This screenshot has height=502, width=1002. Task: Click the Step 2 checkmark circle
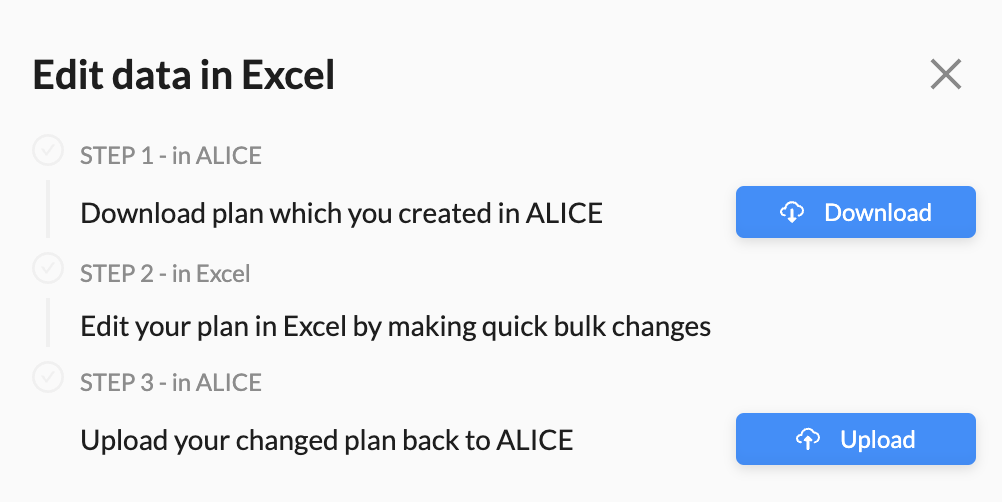48,268
